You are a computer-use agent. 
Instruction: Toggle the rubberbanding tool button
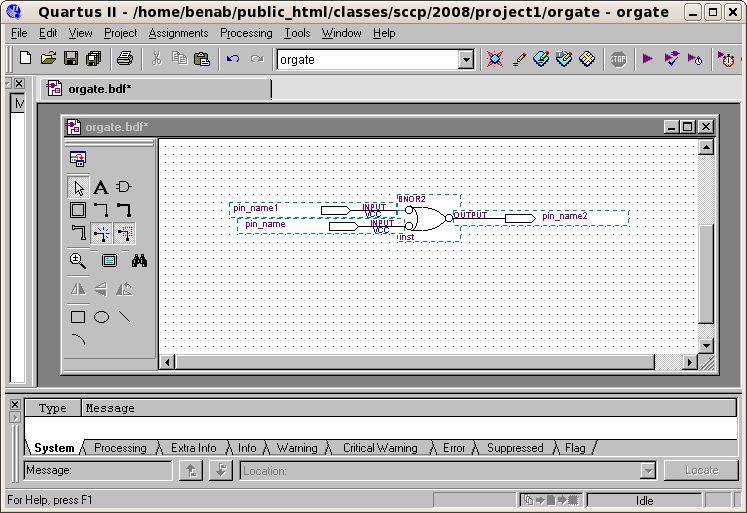[101, 234]
